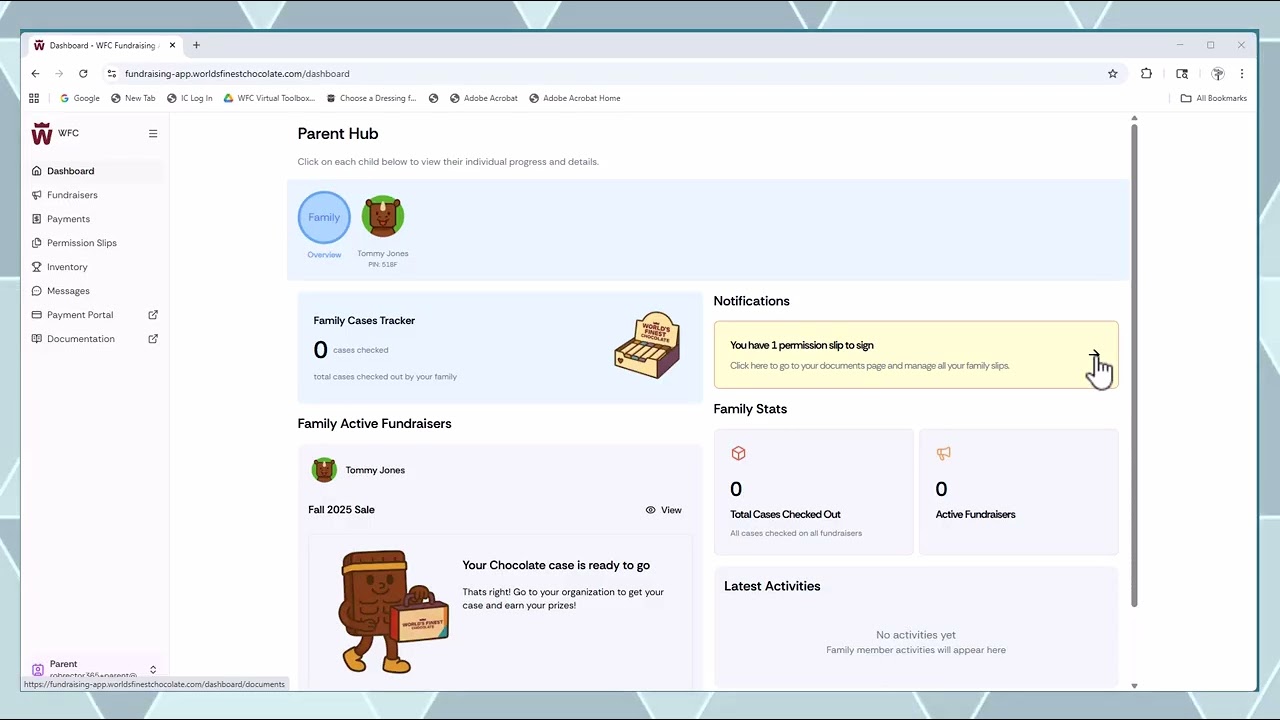This screenshot has width=1280, height=720.
Task: Click the WFC logo in the sidebar
Action: (x=42, y=133)
